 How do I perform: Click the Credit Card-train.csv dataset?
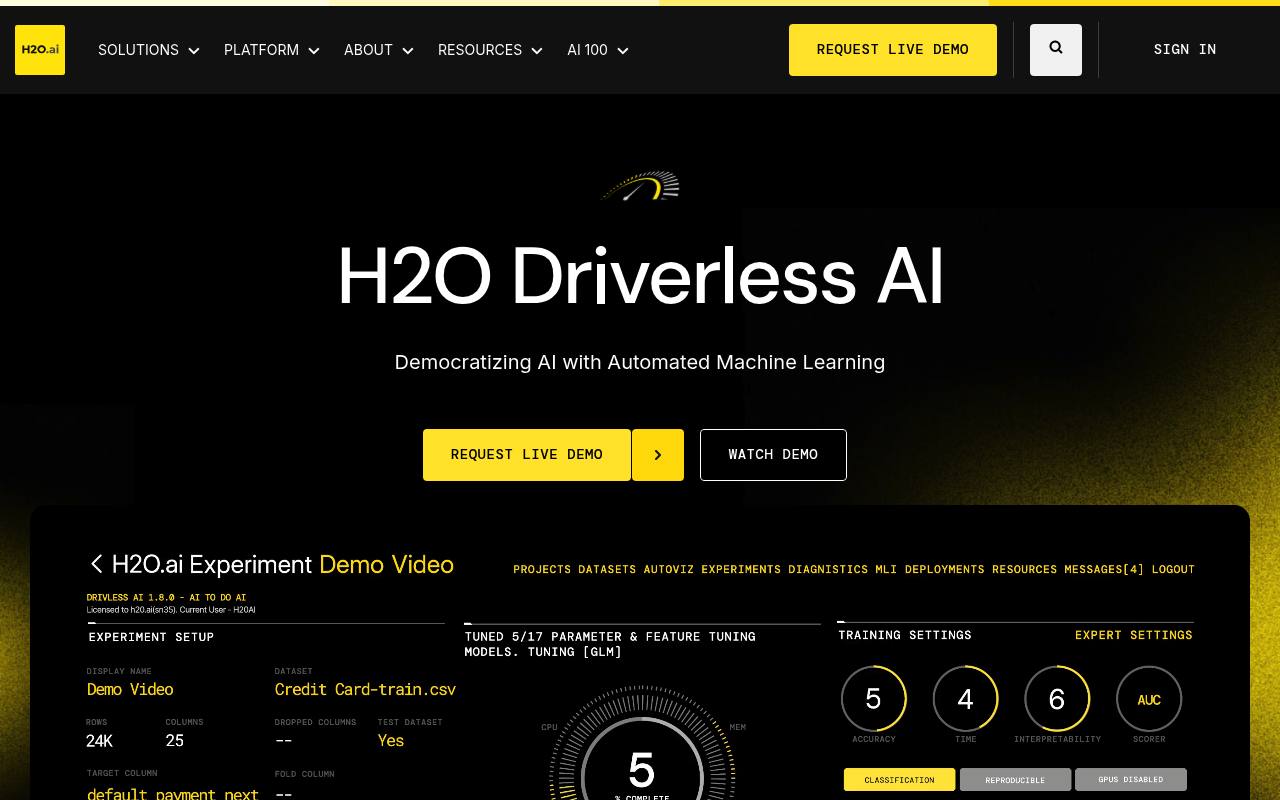coord(365,689)
